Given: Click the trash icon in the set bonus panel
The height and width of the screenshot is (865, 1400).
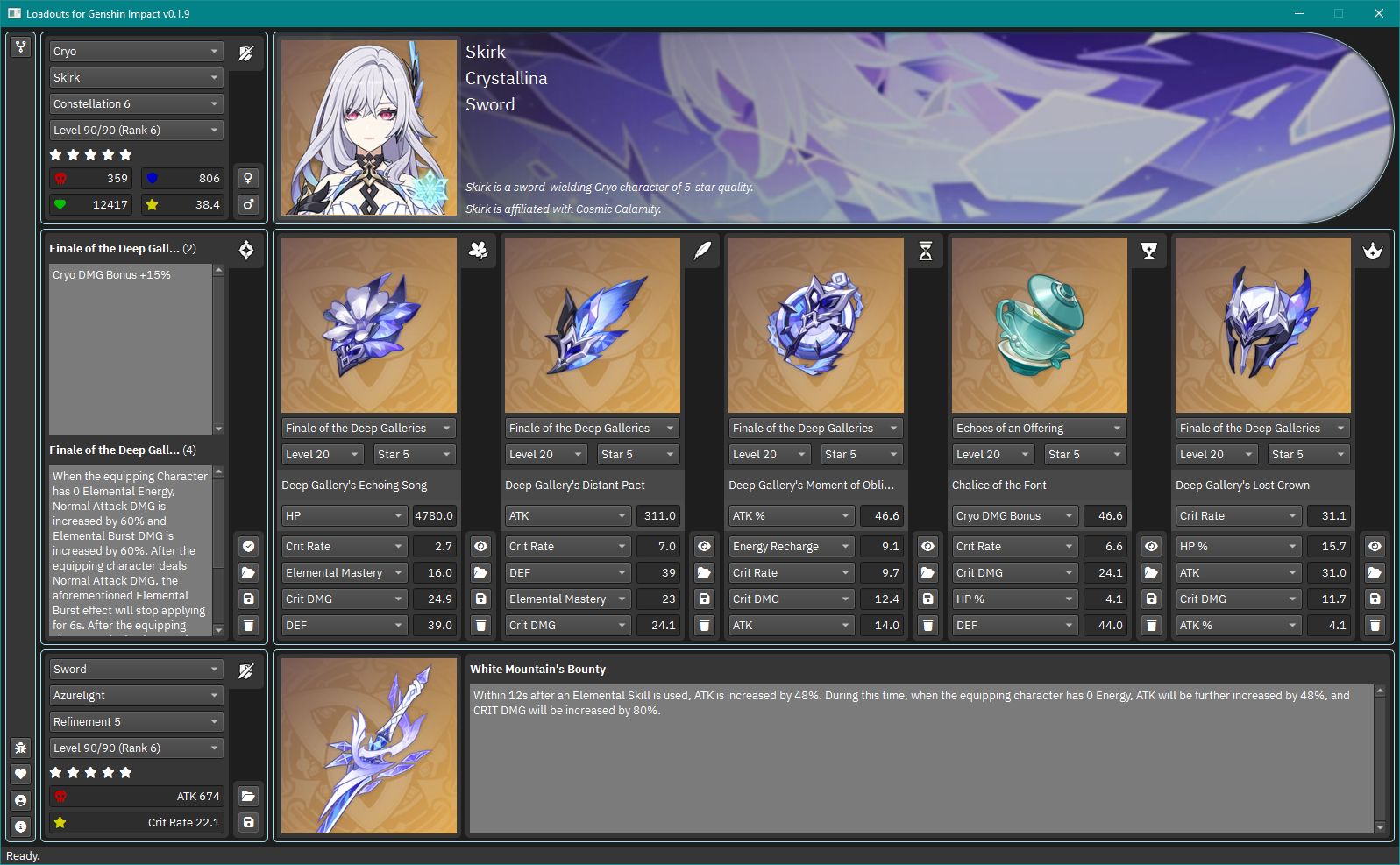Looking at the screenshot, I should [x=249, y=625].
